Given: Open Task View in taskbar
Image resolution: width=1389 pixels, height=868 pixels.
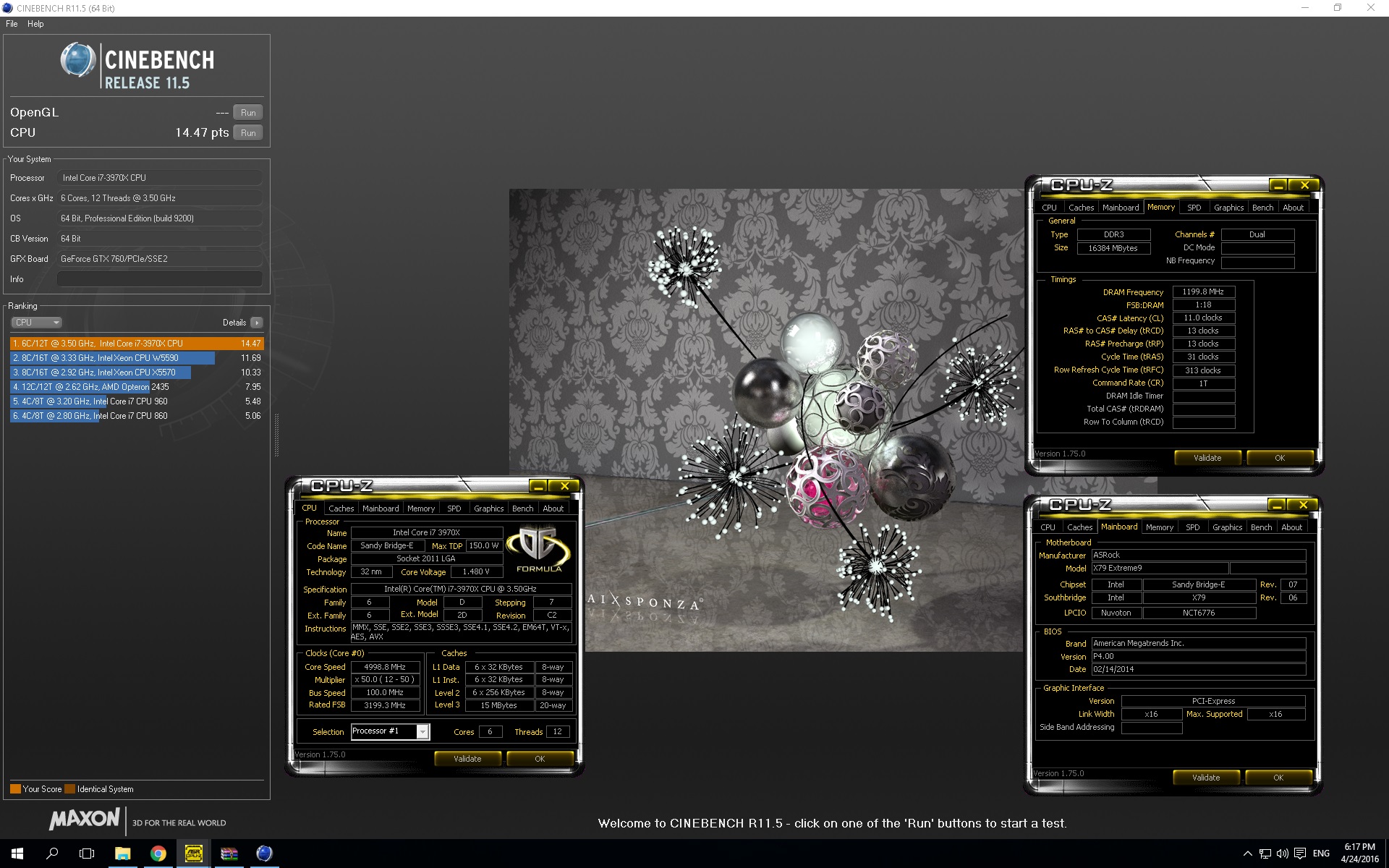Looking at the screenshot, I should click(87, 854).
